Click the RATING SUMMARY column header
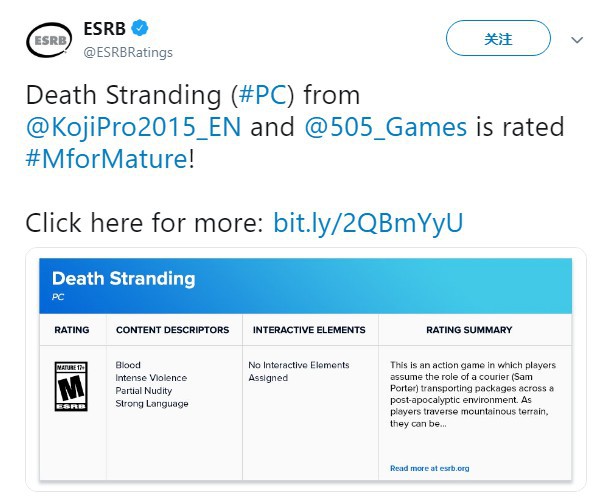 [469, 330]
